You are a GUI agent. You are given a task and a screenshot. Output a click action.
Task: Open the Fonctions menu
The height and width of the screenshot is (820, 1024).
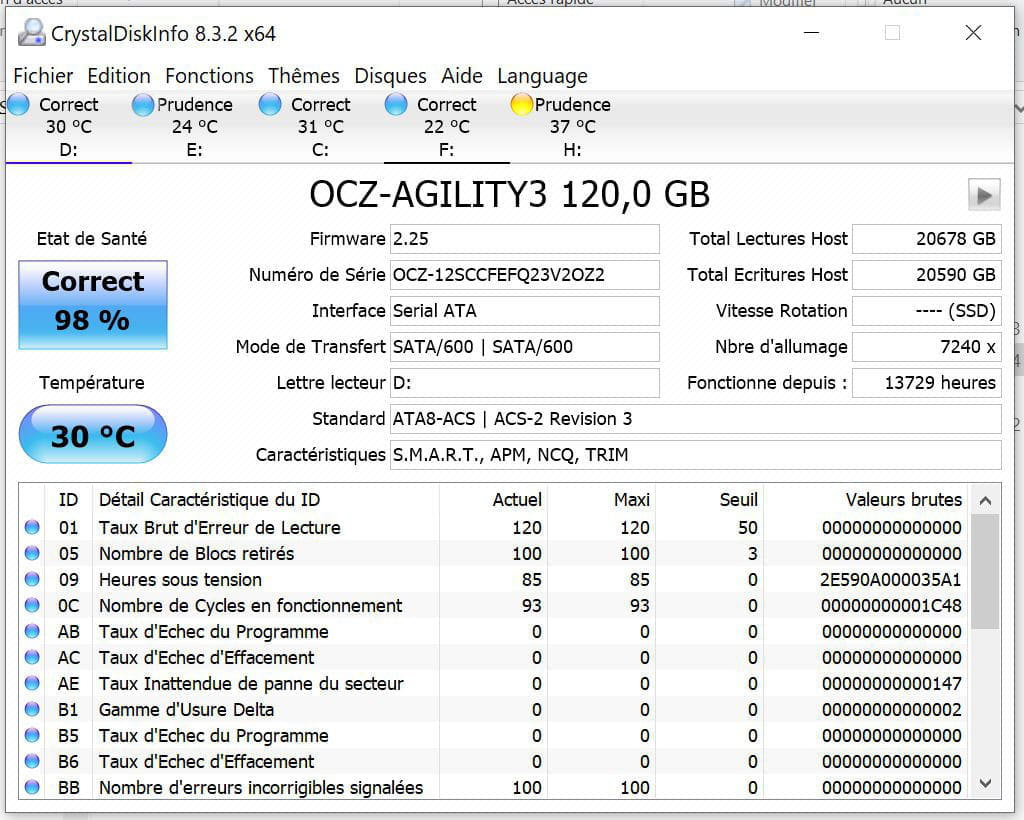[x=209, y=76]
